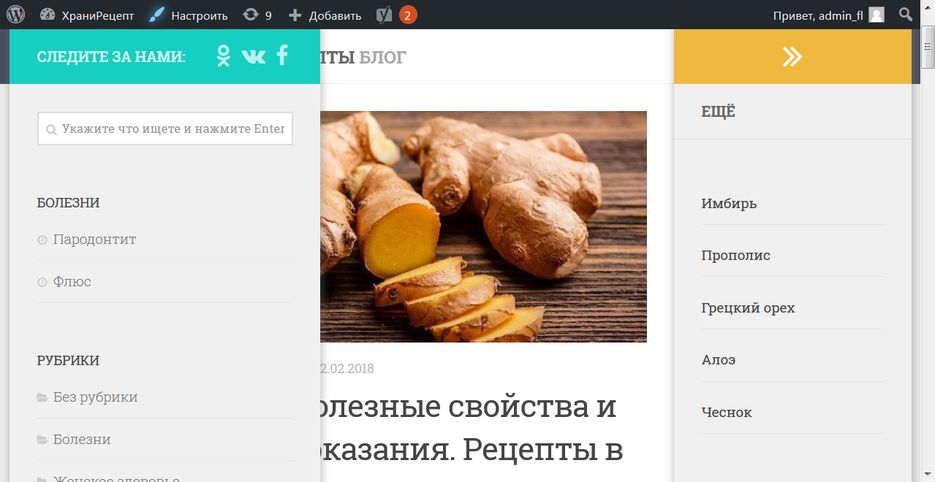Viewport: 935px width, 482px height.
Task: Open the ХраниРецепт site menu
Action: coord(87,16)
